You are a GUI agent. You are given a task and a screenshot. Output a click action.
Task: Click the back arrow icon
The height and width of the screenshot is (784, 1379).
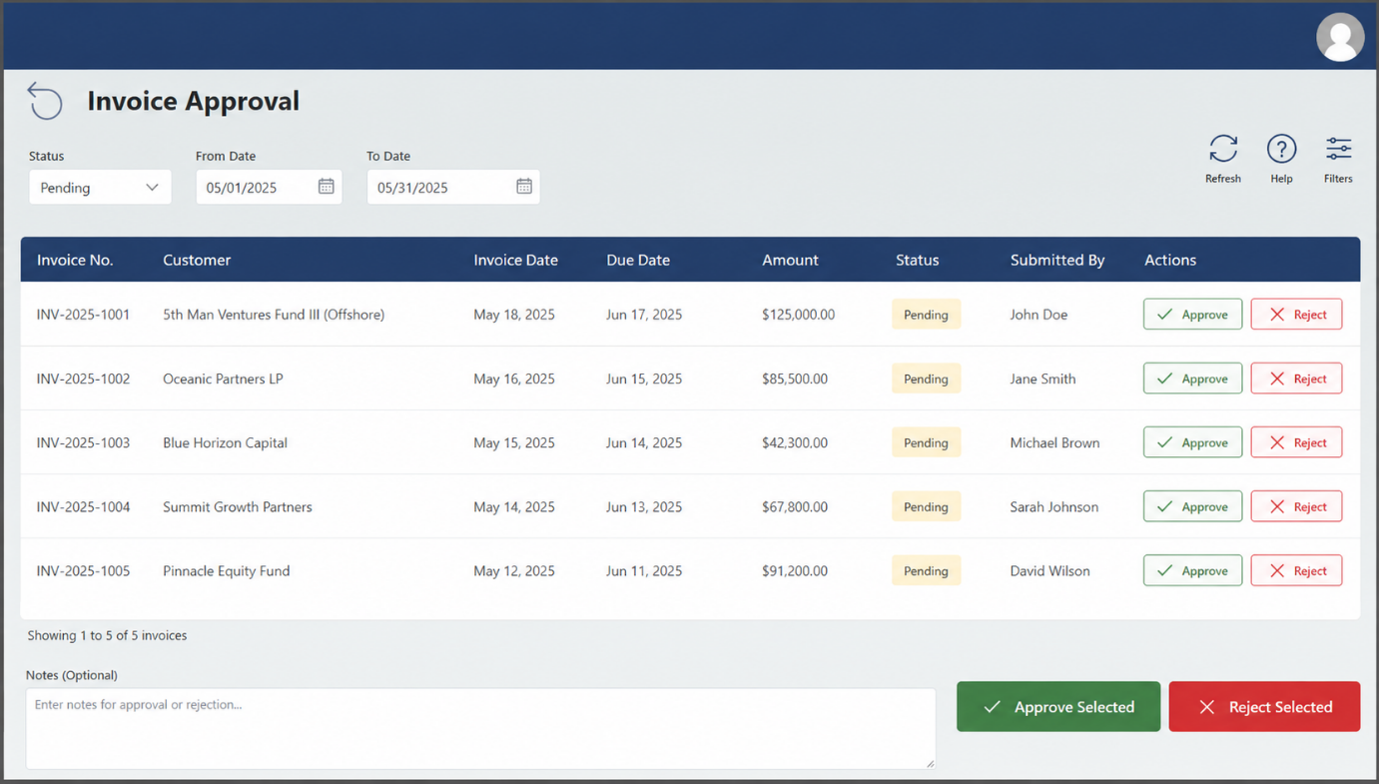coord(45,101)
